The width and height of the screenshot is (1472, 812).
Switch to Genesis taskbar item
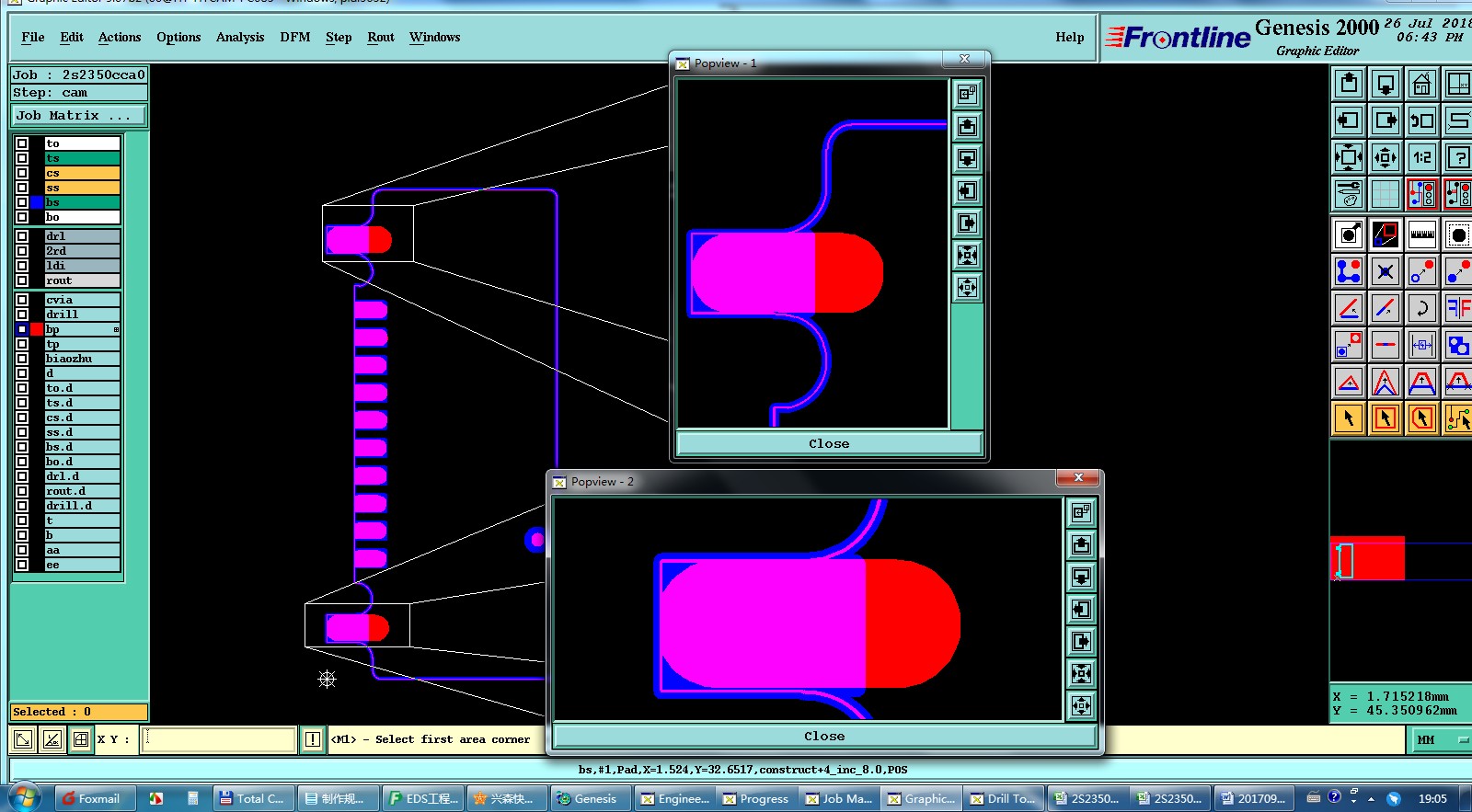(589, 798)
